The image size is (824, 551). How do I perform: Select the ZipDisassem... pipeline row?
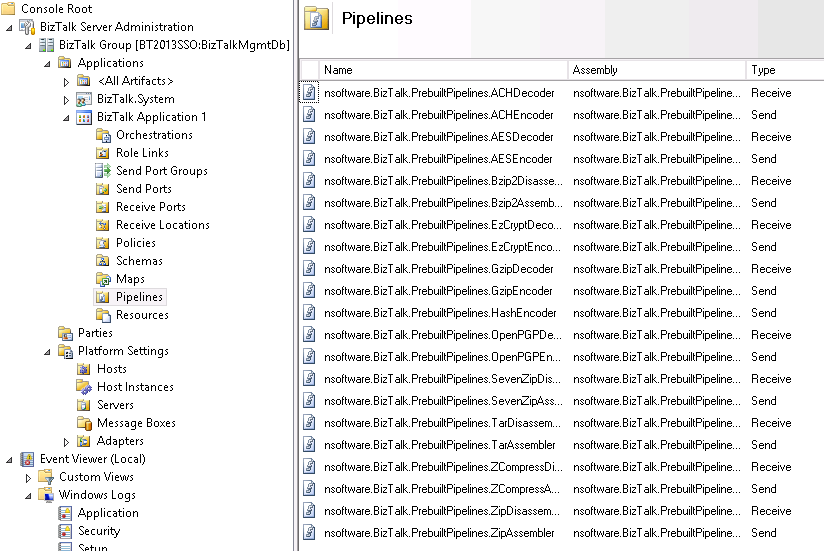click(x=561, y=511)
